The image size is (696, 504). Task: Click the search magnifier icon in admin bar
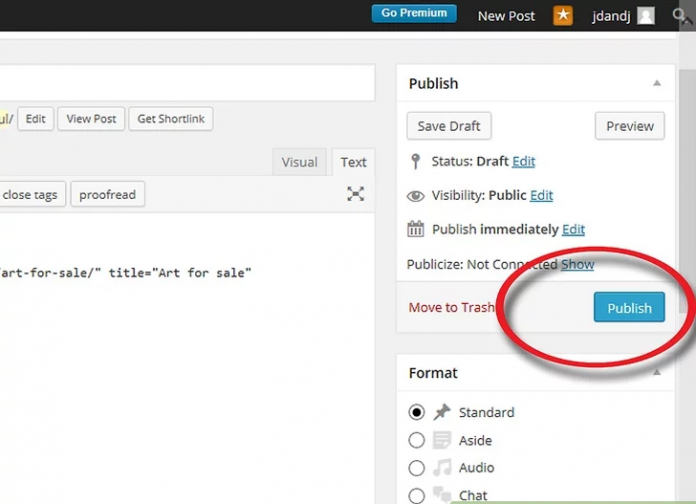pos(682,15)
